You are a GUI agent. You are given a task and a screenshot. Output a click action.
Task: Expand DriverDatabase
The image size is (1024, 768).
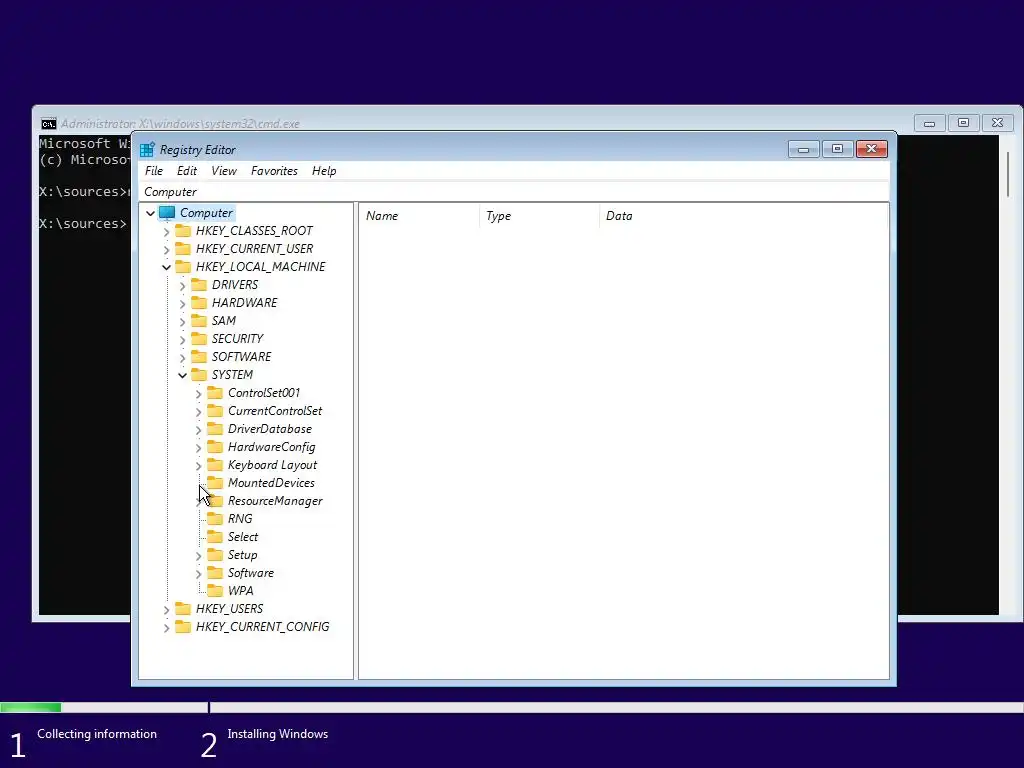199,430
